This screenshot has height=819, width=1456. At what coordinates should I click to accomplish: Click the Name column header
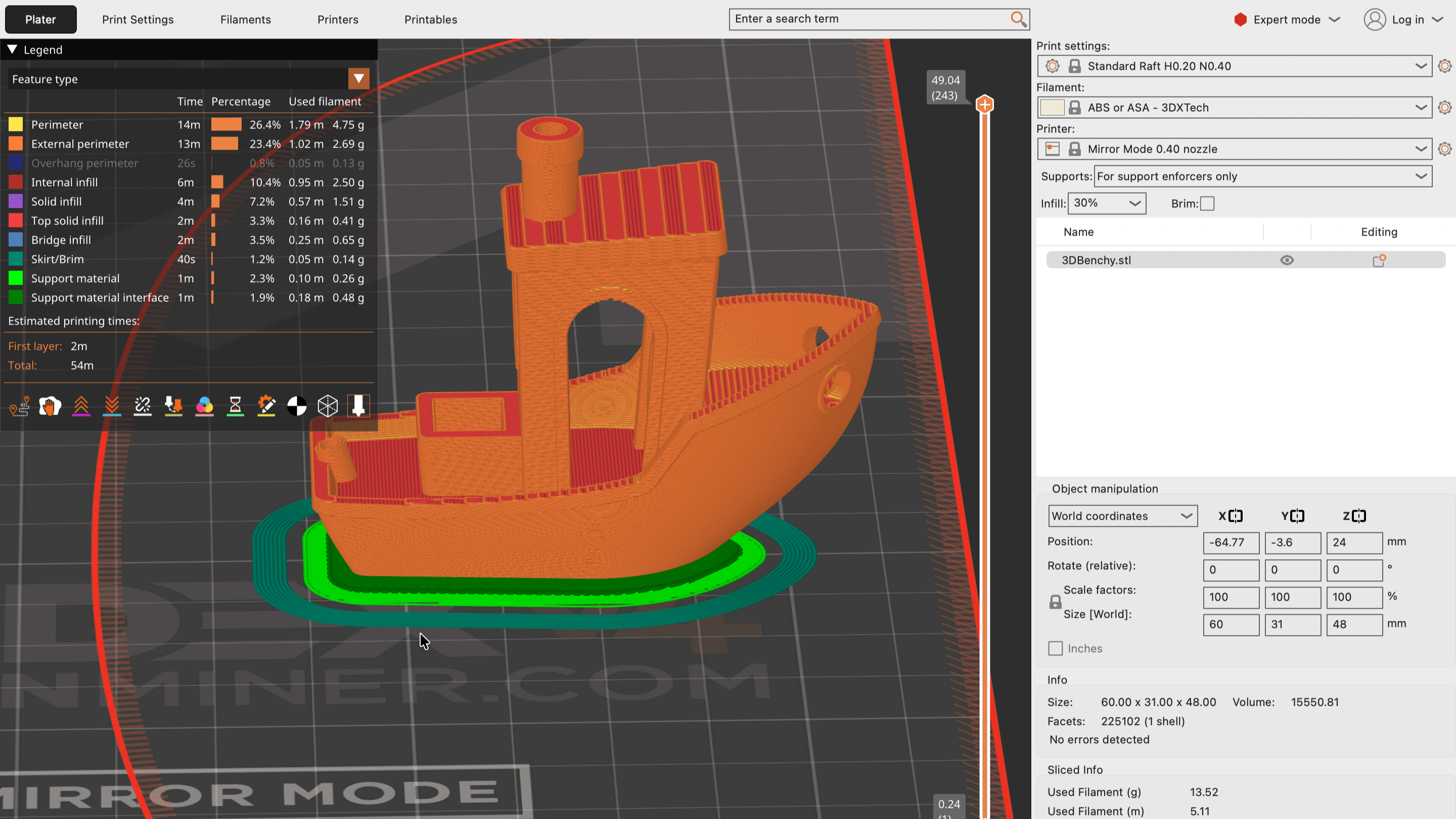tap(1078, 233)
